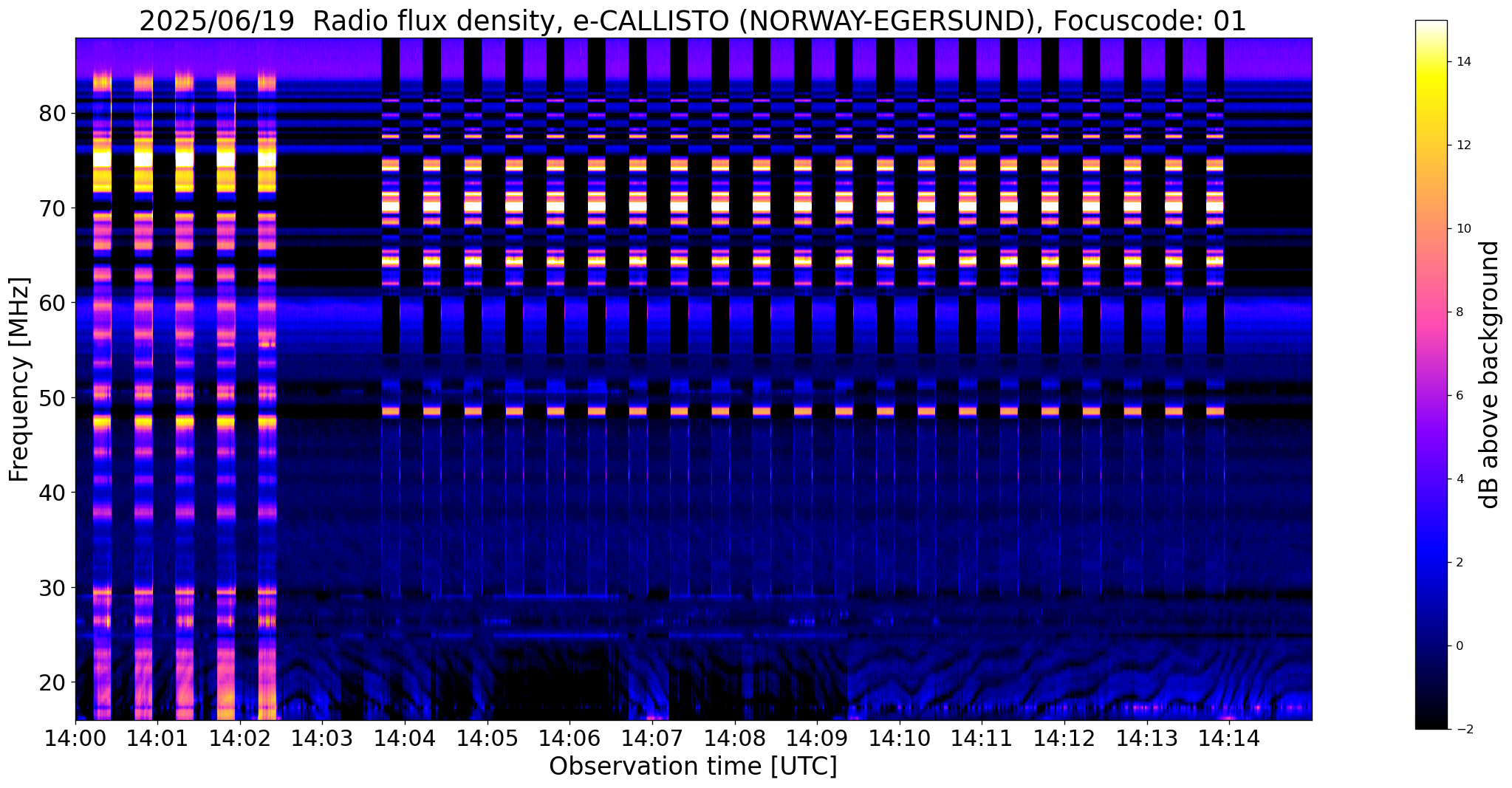Click the 14:08 time tick label

[735, 739]
